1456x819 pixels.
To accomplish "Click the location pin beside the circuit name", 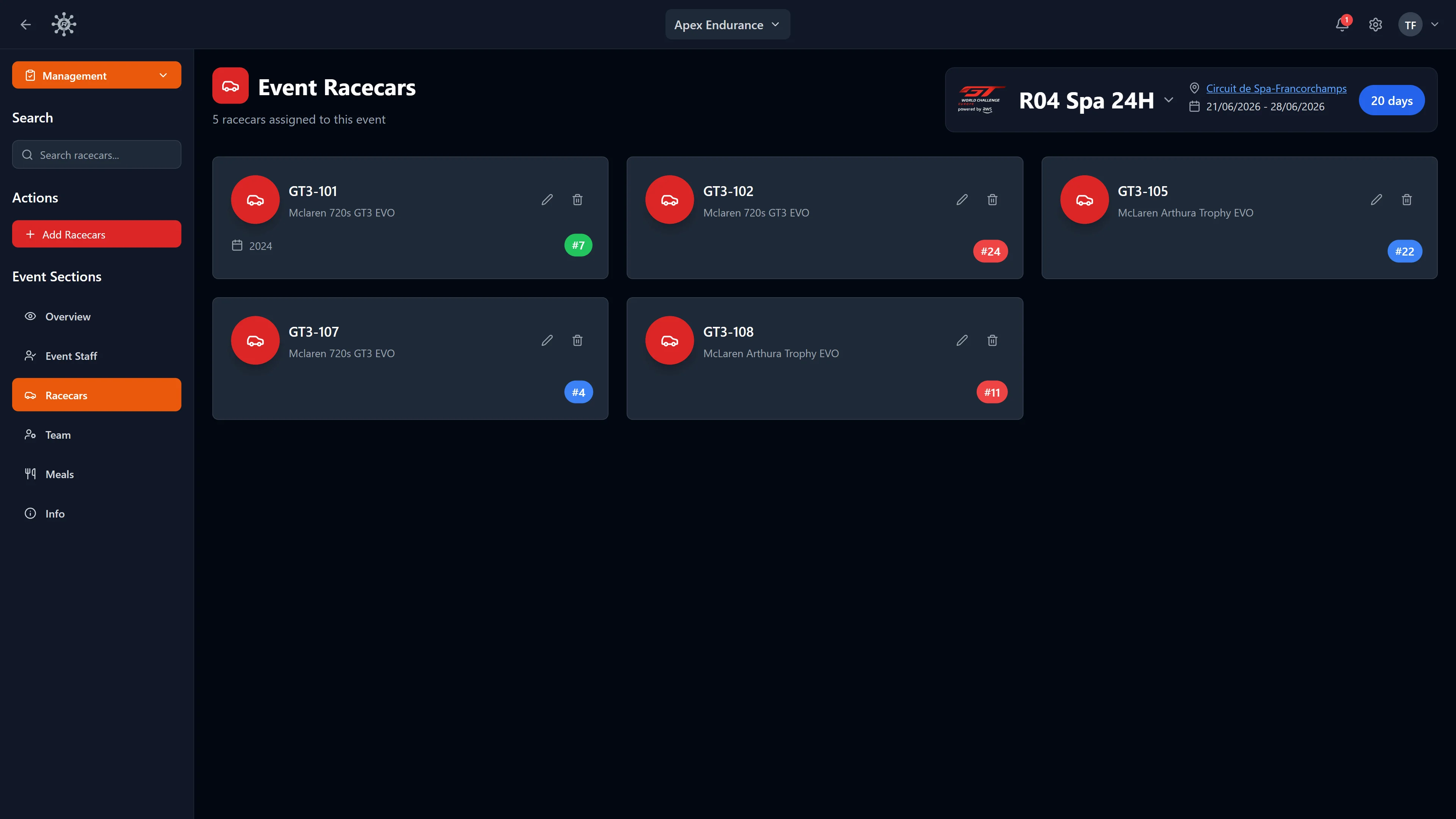I will pyautogui.click(x=1194, y=88).
